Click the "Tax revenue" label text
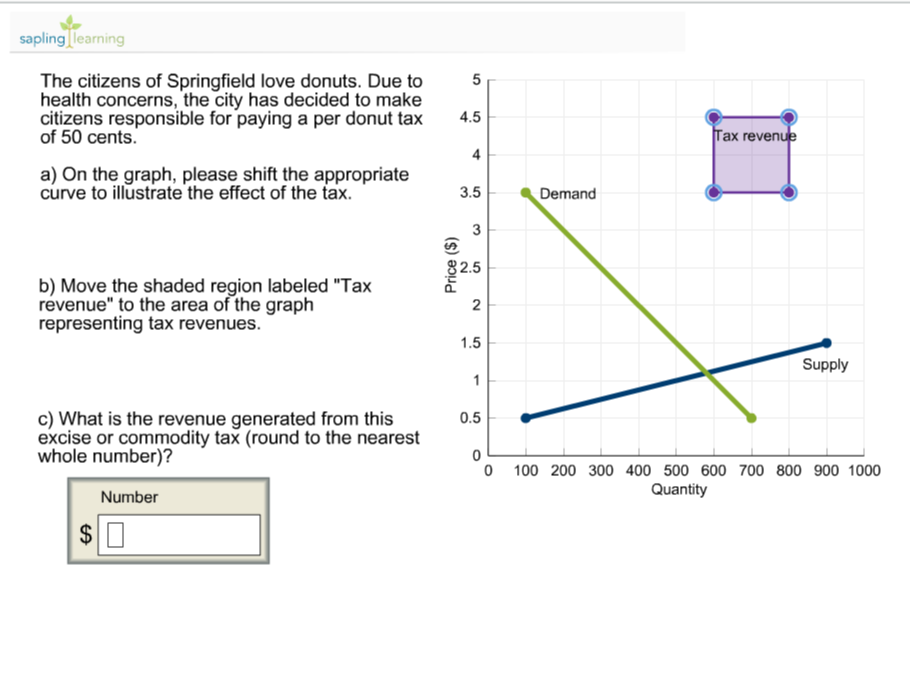The height and width of the screenshot is (675, 910). pyautogui.click(x=755, y=136)
